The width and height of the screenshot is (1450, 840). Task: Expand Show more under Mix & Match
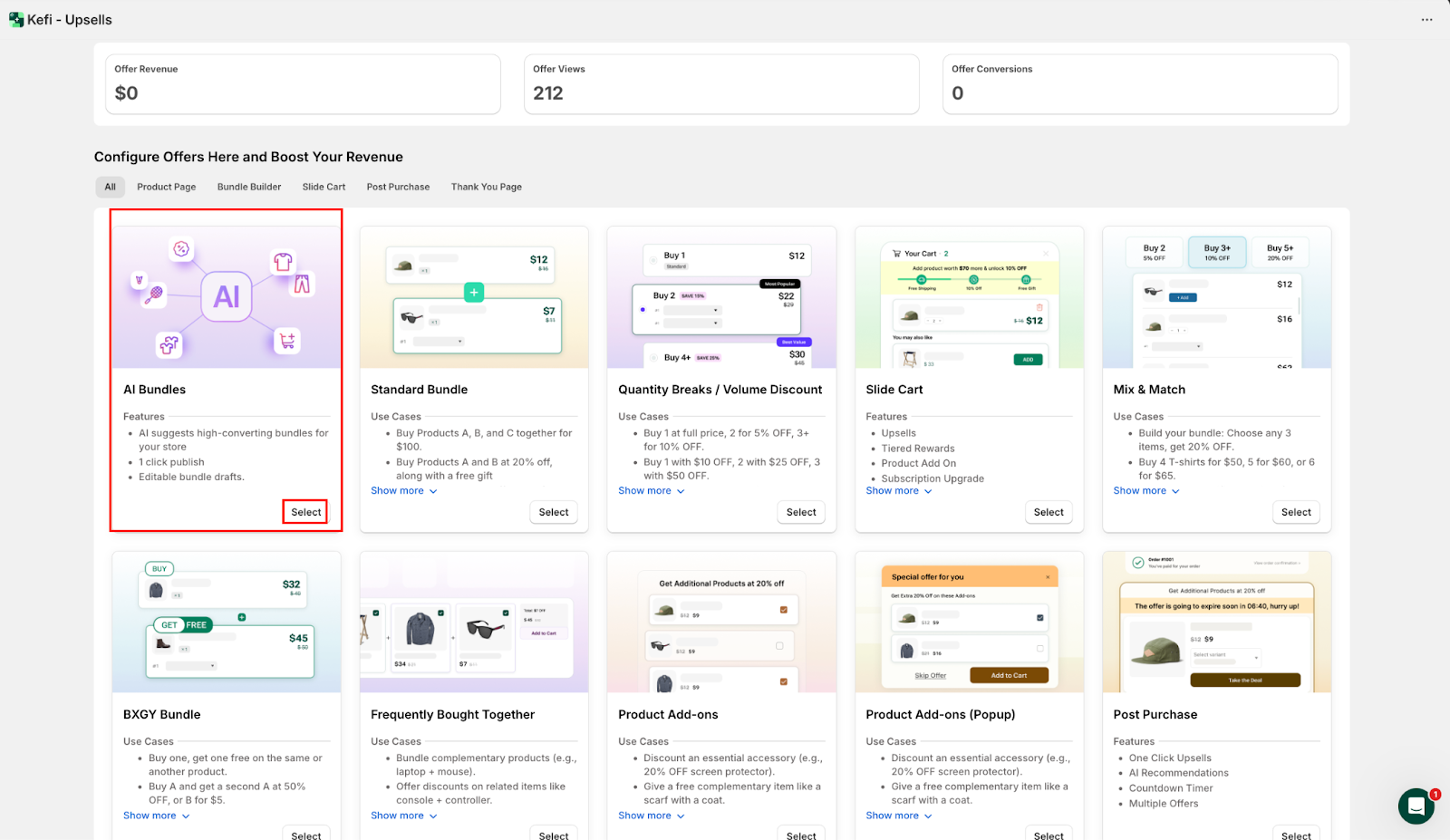[1145, 491]
